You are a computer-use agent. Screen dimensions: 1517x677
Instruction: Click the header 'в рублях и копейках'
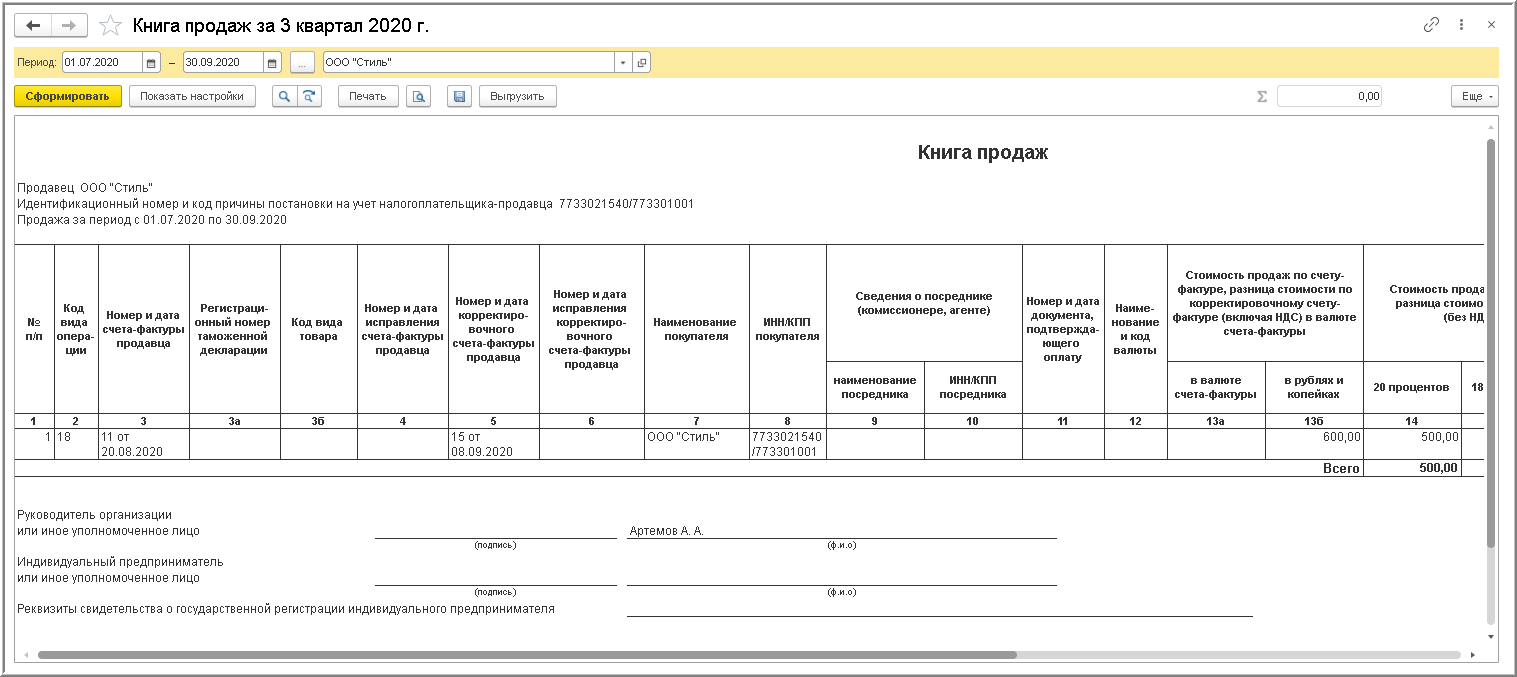(x=1314, y=387)
